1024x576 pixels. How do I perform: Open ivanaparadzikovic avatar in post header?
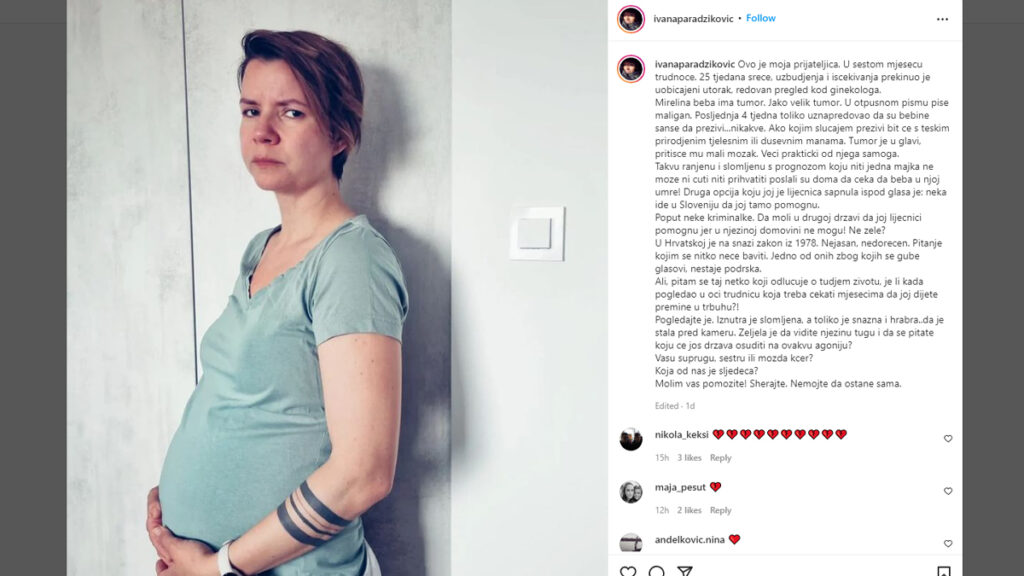[x=631, y=19]
